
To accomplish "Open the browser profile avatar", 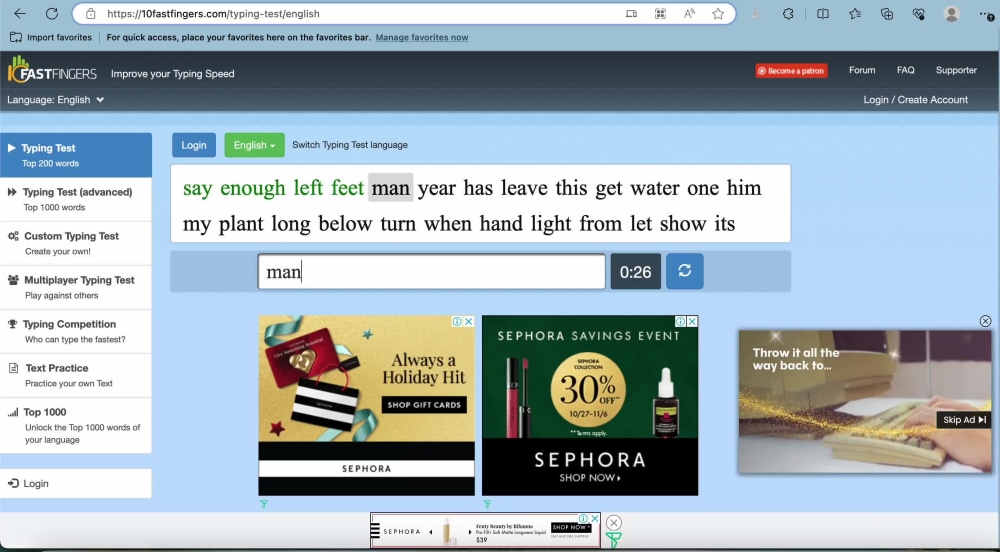I will (x=952, y=13).
